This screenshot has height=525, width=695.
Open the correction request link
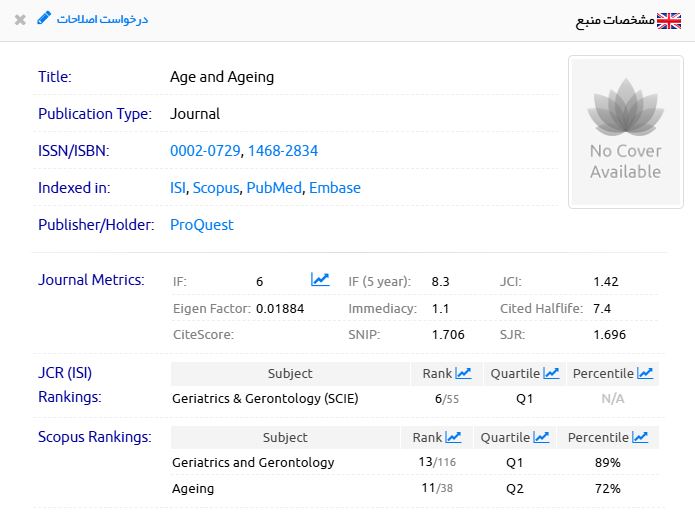pyautogui.click(x=102, y=20)
